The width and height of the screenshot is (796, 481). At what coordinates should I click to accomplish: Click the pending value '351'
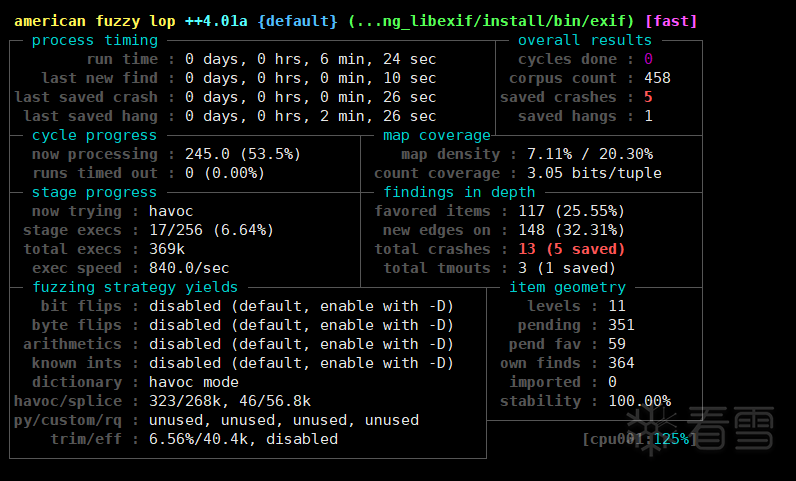coord(621,325)
